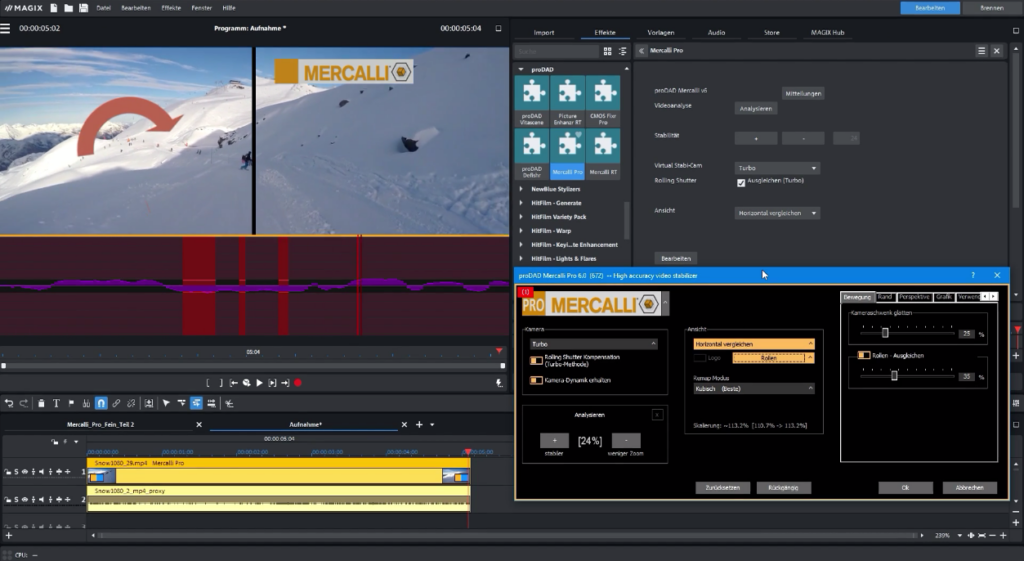Open the Ansicht Horizontal vergleichen dropdown in panel
This screenshot has height=561, width=1024.
777,213
